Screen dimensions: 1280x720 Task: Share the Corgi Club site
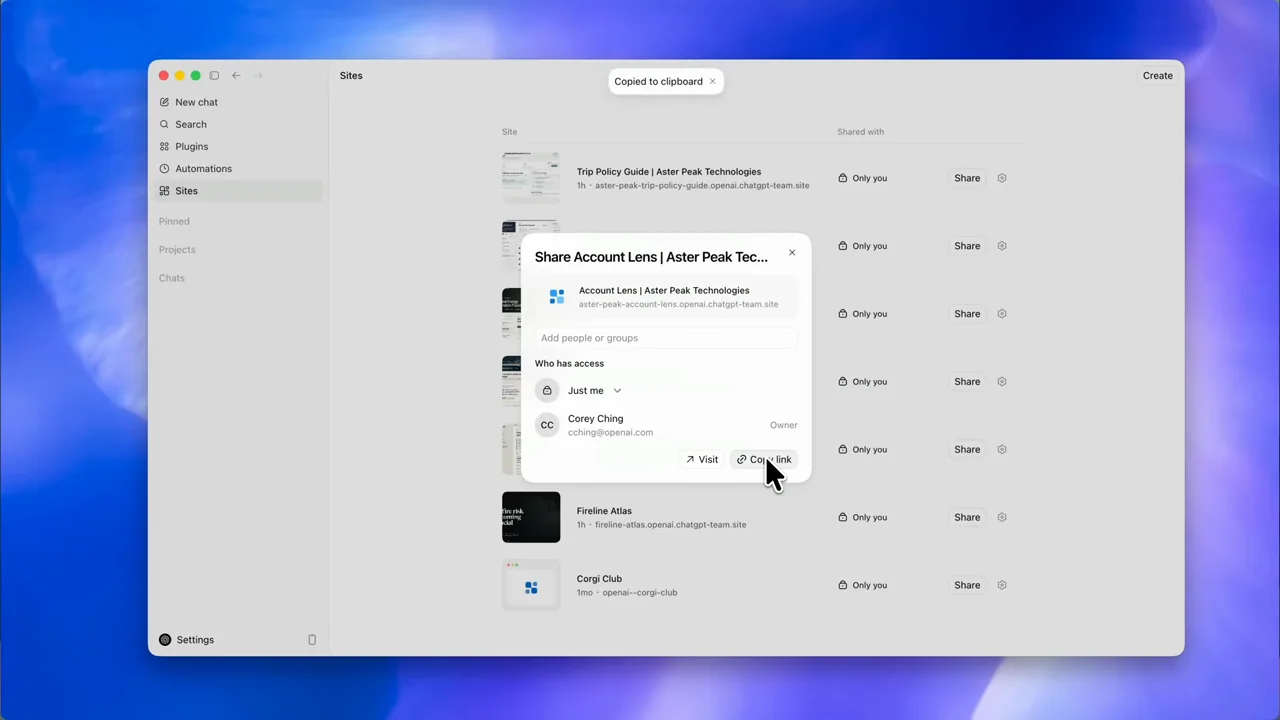tap(967, 585)
